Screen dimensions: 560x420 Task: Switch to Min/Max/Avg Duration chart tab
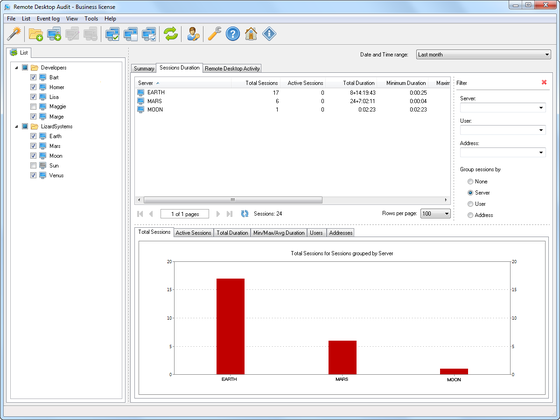[279, 233]
